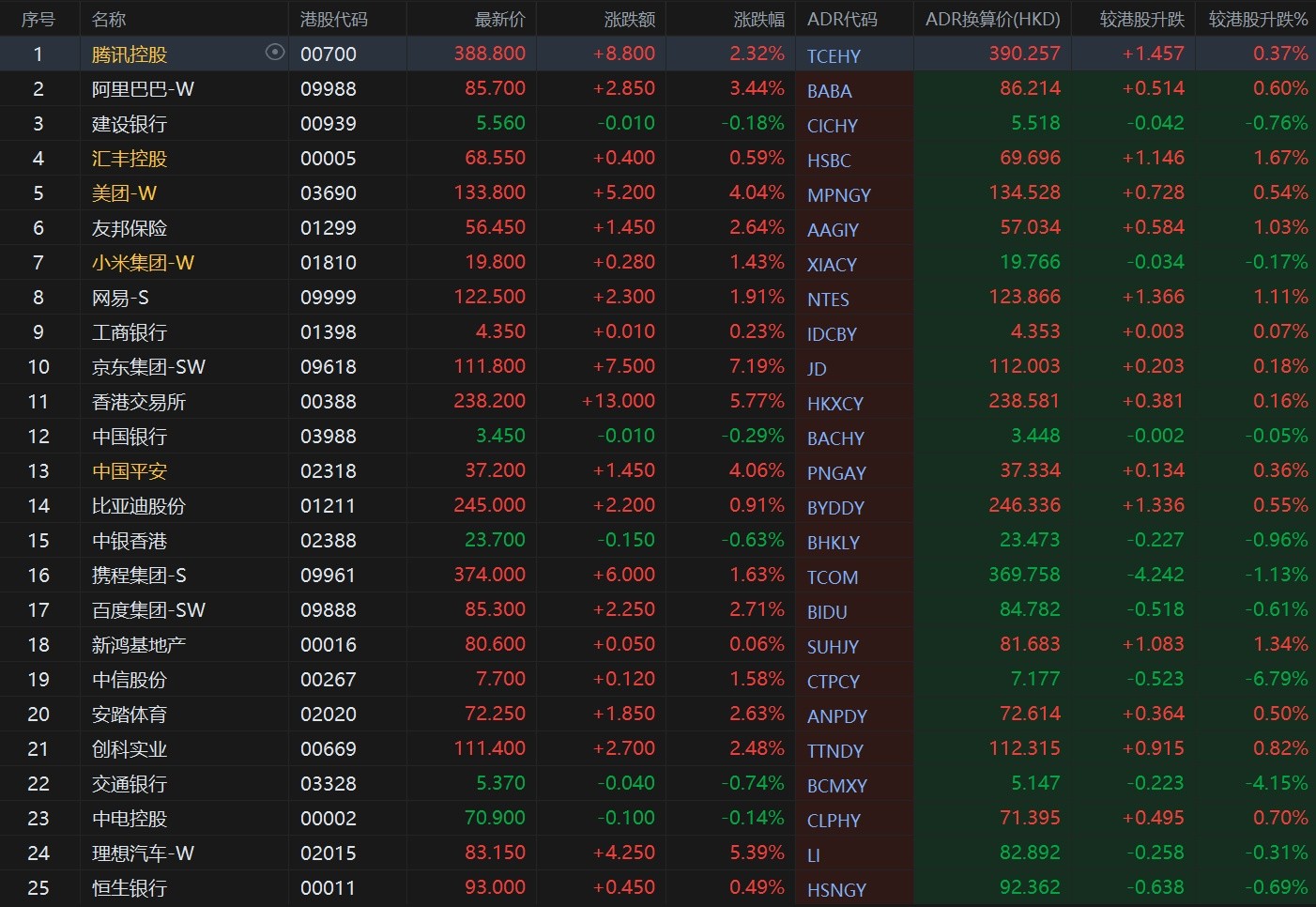The image size is (1316, 907).
Task: Sort by the 最新价 column header
Action: pyautogui.click(x=499, y=19)
